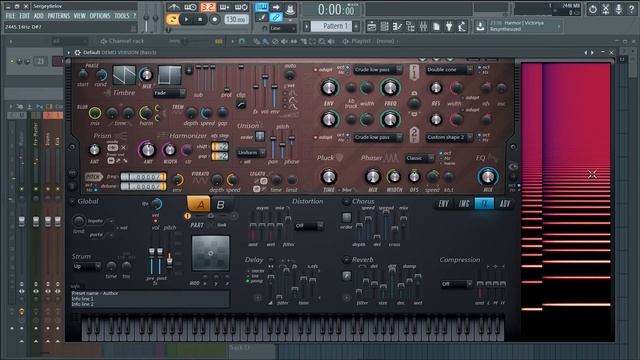Open the TOOLS menu
This screenshot has width=640, height=360.
[x=122, y=16]
